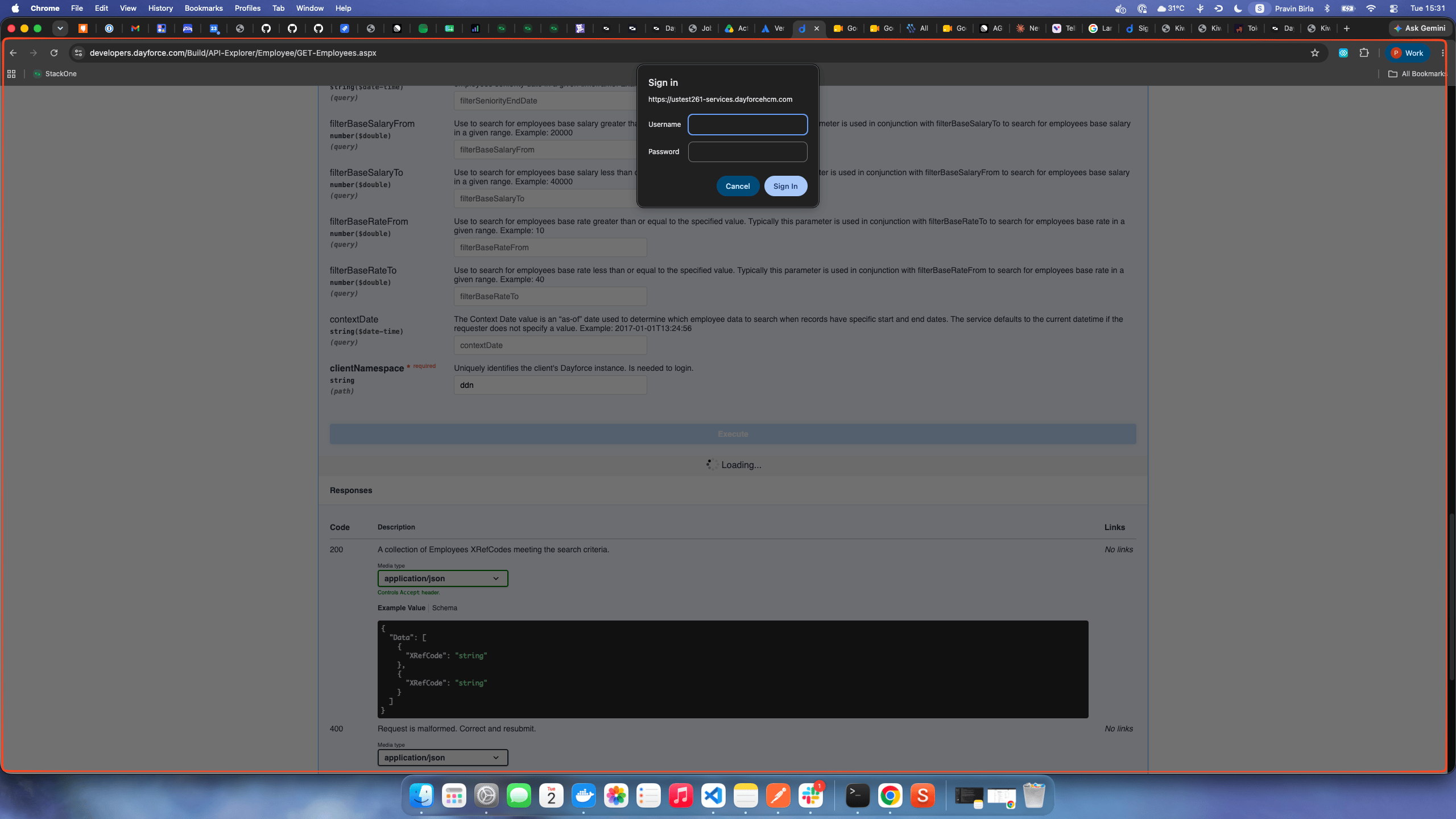Open the Apps grid in bookmarks bar
Image resolution: width=1456 pixels, height=819 pixels.
point(11,74)
